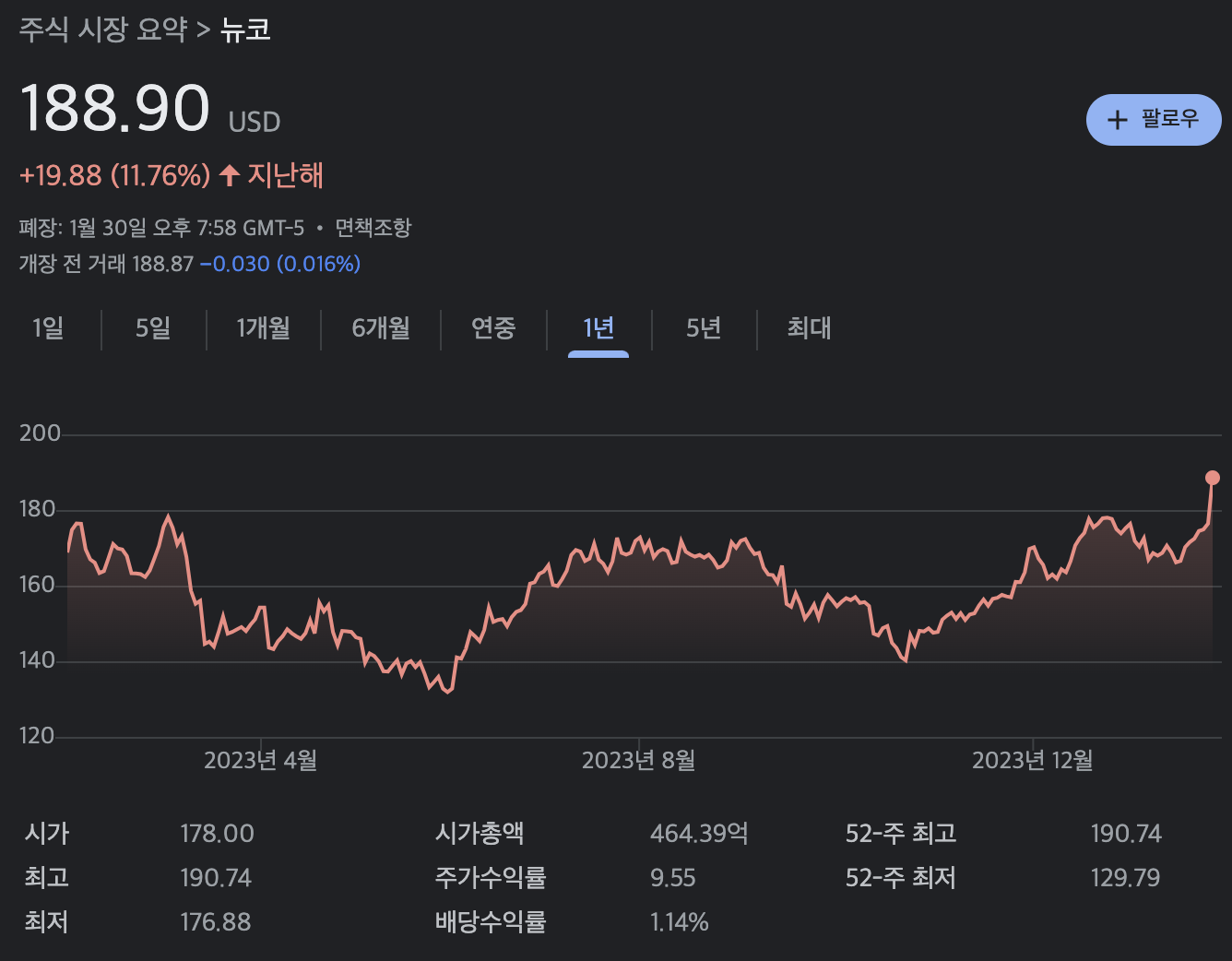Click the 52-주 최저 value 129.79

[1125, 878]
